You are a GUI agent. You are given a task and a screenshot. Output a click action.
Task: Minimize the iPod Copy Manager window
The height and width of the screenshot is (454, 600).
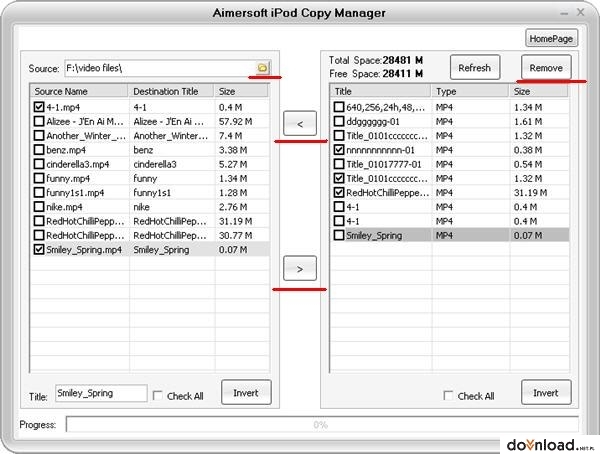pyautogui.click(x=564, y=13)
